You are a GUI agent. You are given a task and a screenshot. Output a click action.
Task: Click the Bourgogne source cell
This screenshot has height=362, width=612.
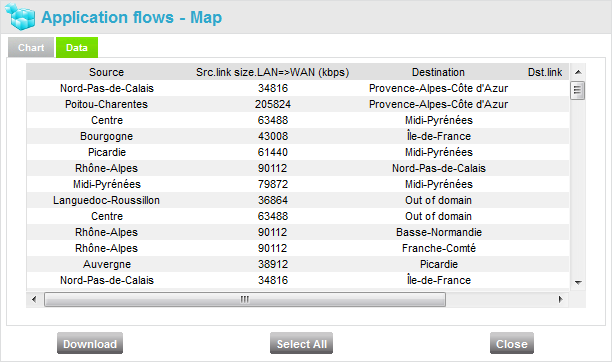(107, 136)
